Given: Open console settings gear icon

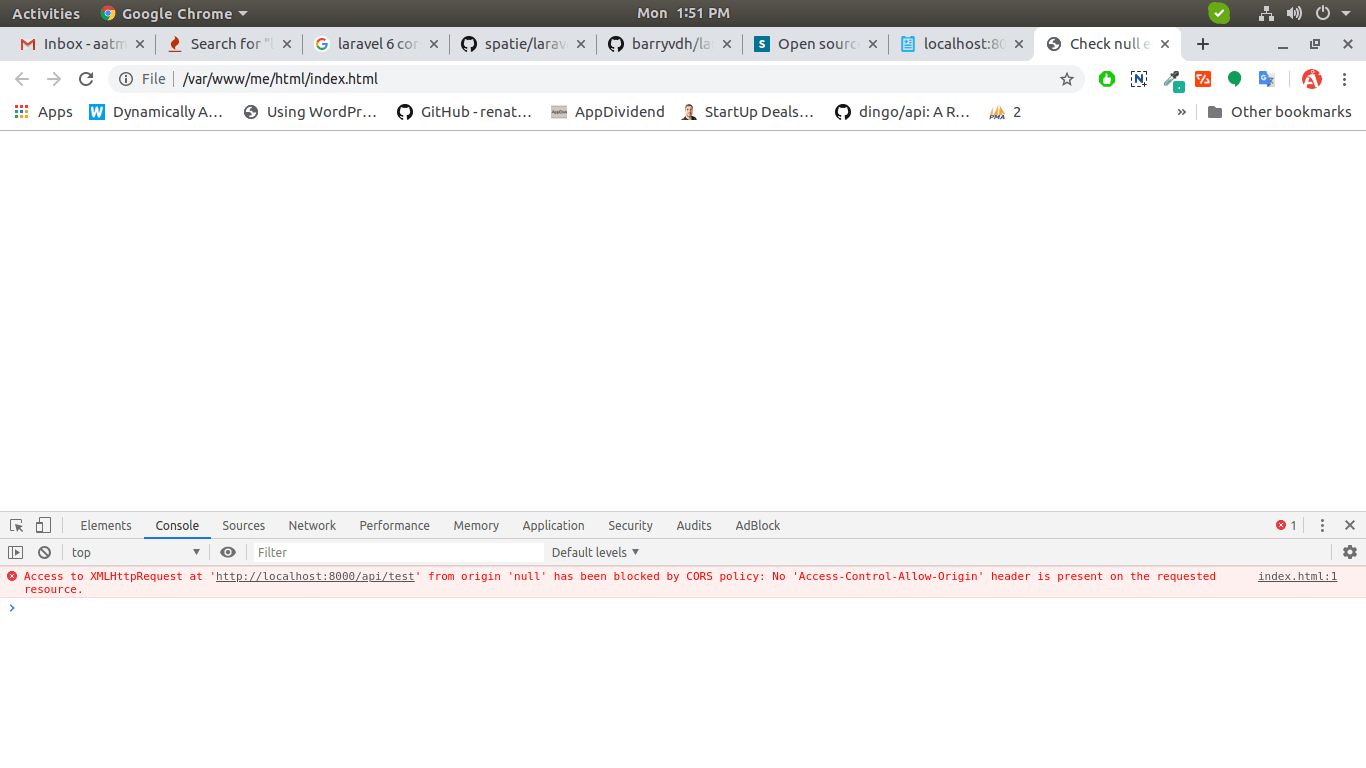Looking at the screenshot, I should [1350, 552].
